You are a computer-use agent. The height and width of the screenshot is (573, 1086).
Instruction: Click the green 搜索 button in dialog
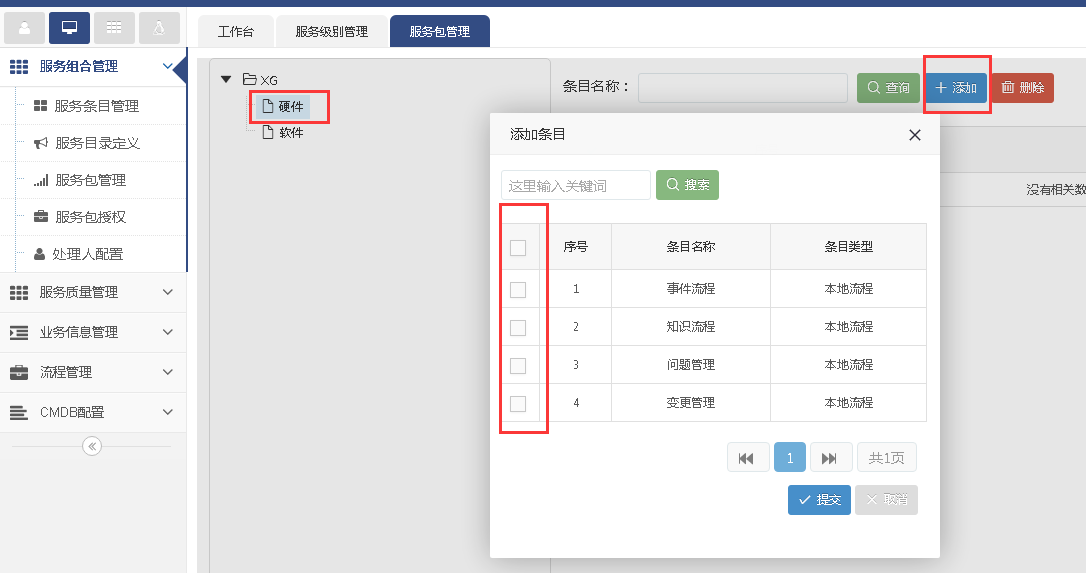point(687,185)
